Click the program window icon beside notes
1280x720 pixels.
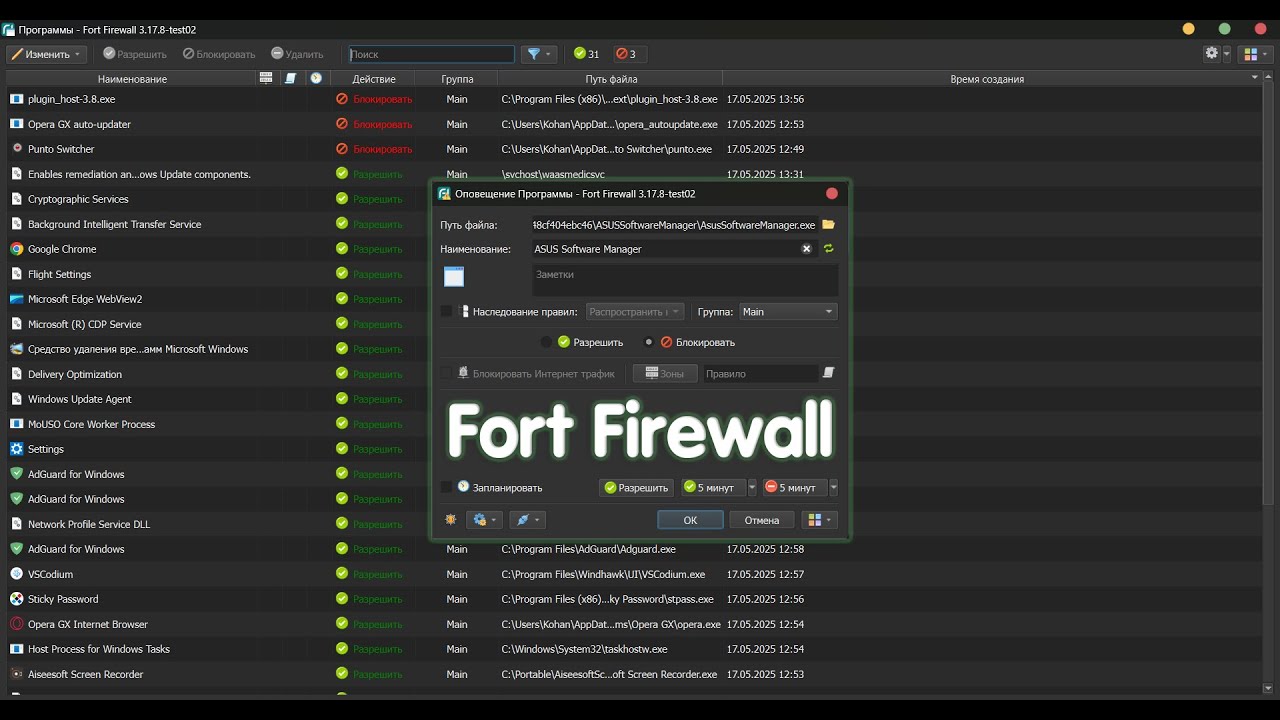(454, 277)
